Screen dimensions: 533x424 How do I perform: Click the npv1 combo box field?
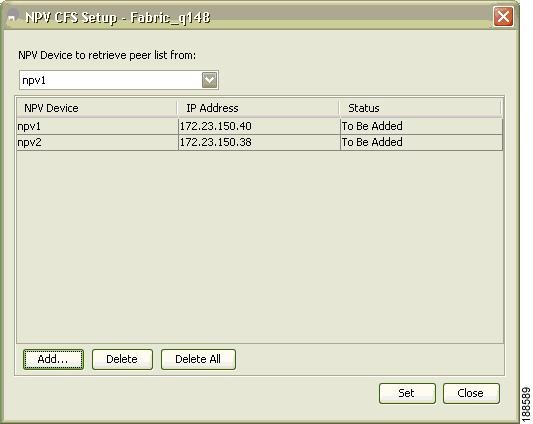click(x=119, y=80)
